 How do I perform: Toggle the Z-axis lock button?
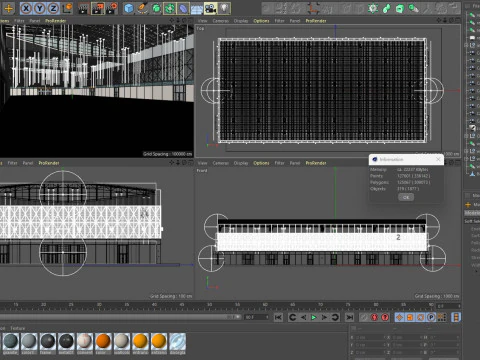tap(53, 8)
